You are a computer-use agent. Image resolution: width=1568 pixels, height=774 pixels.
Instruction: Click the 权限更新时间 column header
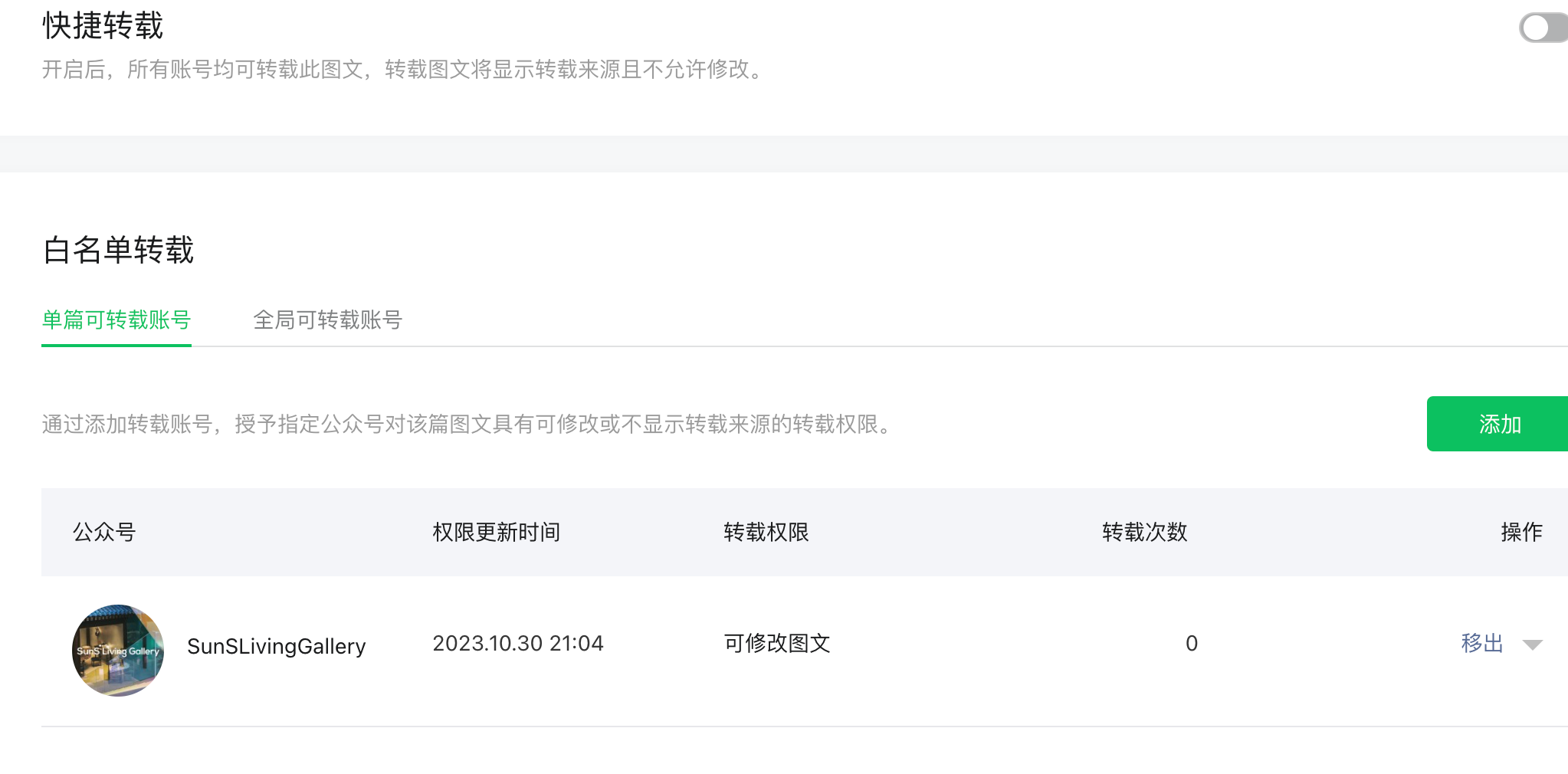497,532
